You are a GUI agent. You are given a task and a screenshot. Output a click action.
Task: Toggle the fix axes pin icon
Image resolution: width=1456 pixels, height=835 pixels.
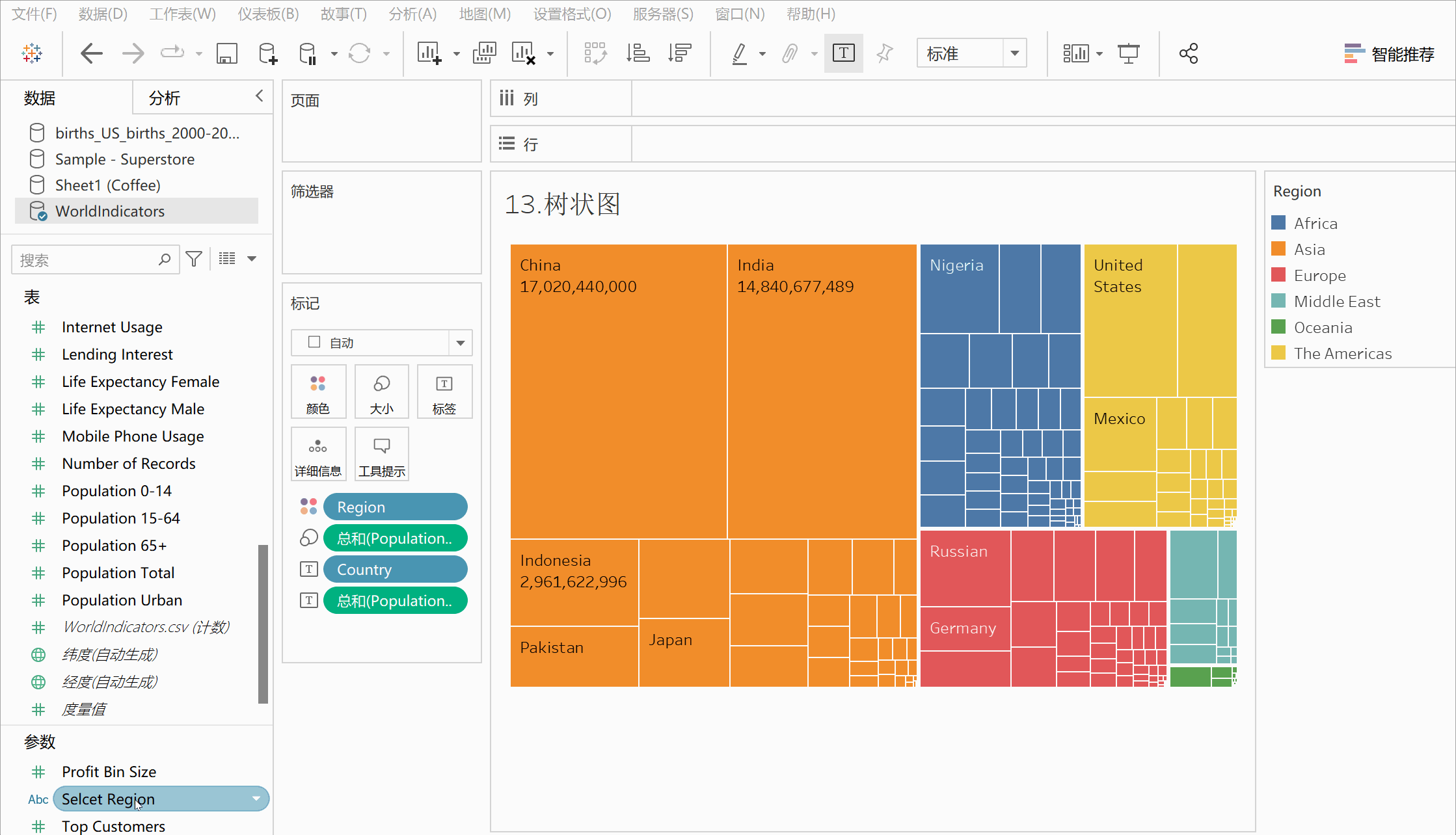tap(884, 53)
